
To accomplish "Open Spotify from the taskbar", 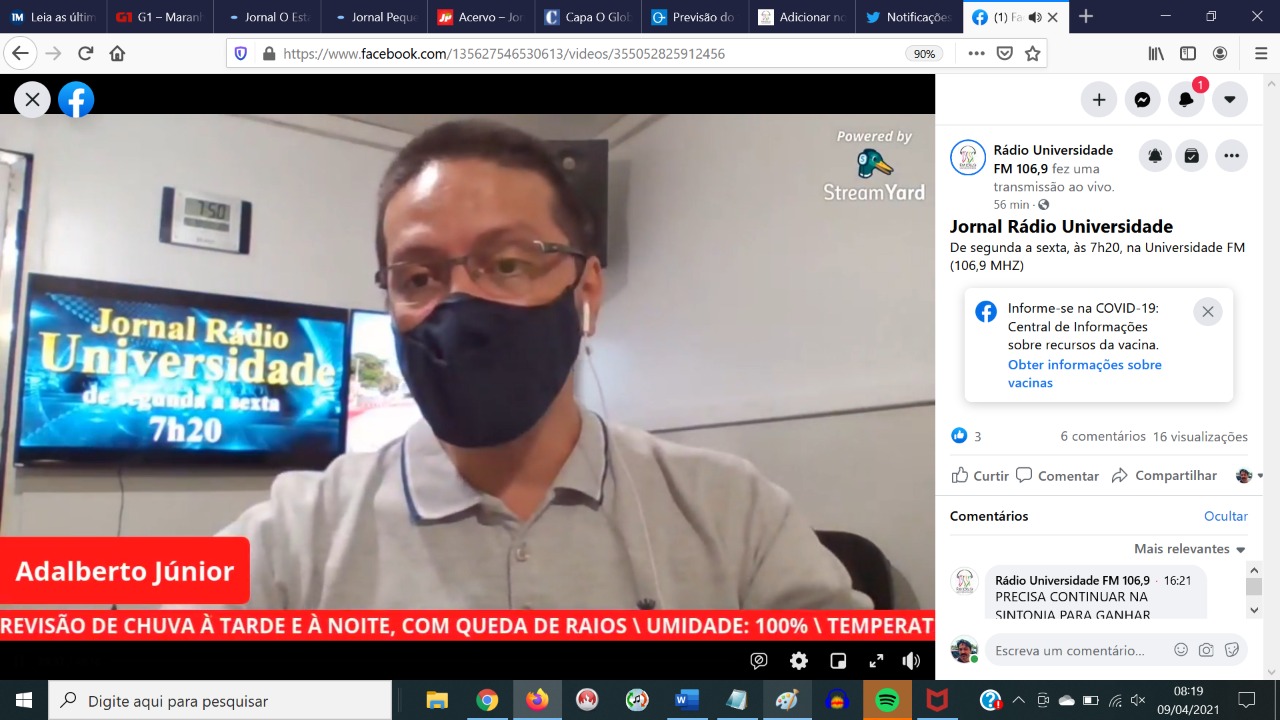I will [887, 700].
